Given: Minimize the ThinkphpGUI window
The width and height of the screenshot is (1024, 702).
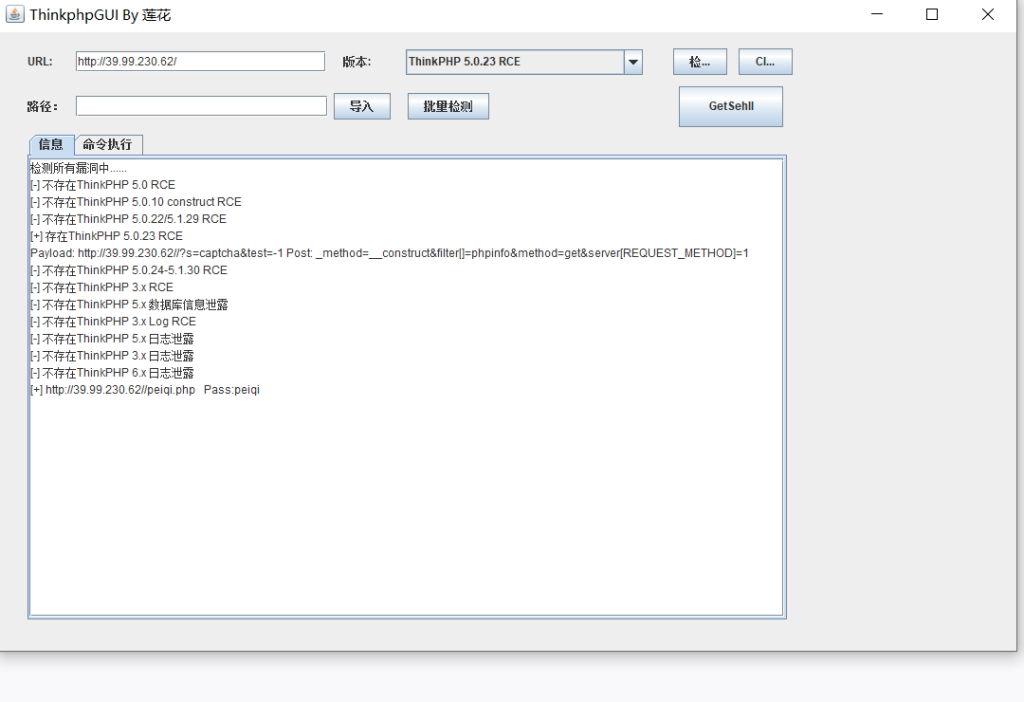Looking at the screenshot, I should (877, 15).
